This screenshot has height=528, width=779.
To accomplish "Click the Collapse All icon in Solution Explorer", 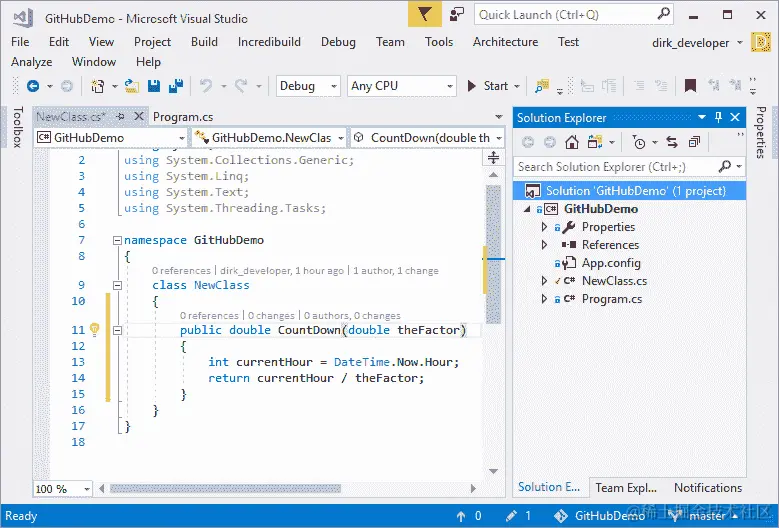I will point(694,143).
